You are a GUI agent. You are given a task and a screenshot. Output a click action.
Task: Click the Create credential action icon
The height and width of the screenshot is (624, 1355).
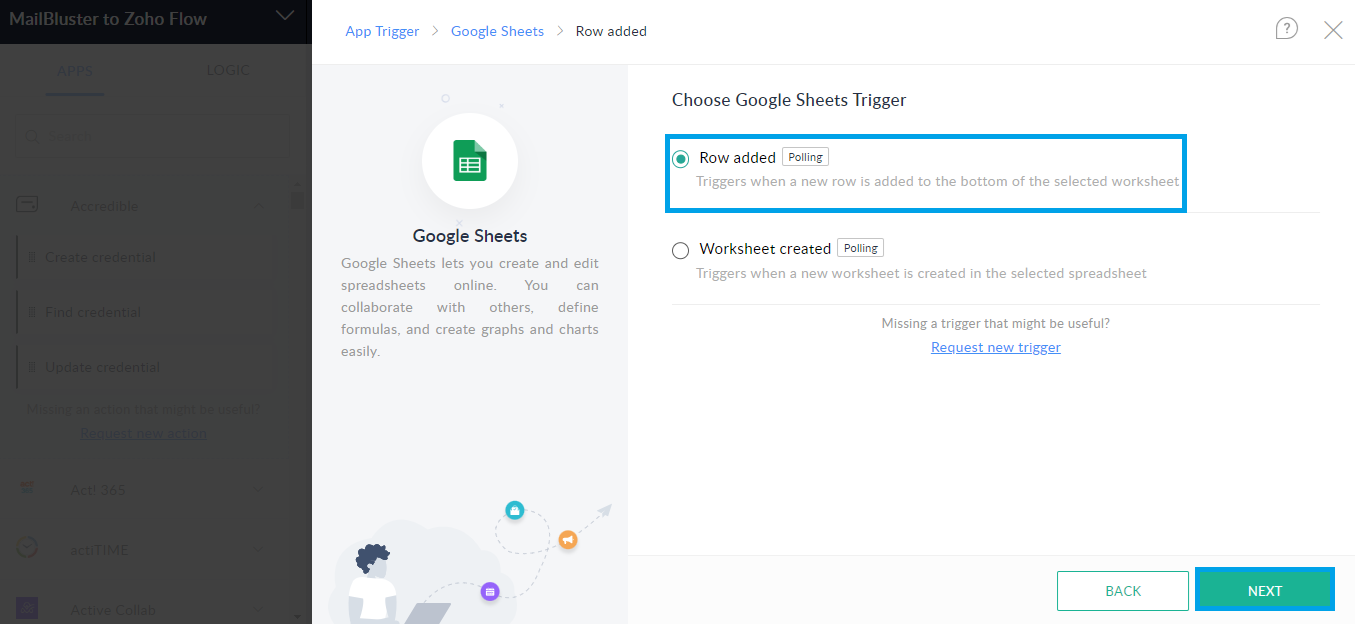[x=34, y=257]
